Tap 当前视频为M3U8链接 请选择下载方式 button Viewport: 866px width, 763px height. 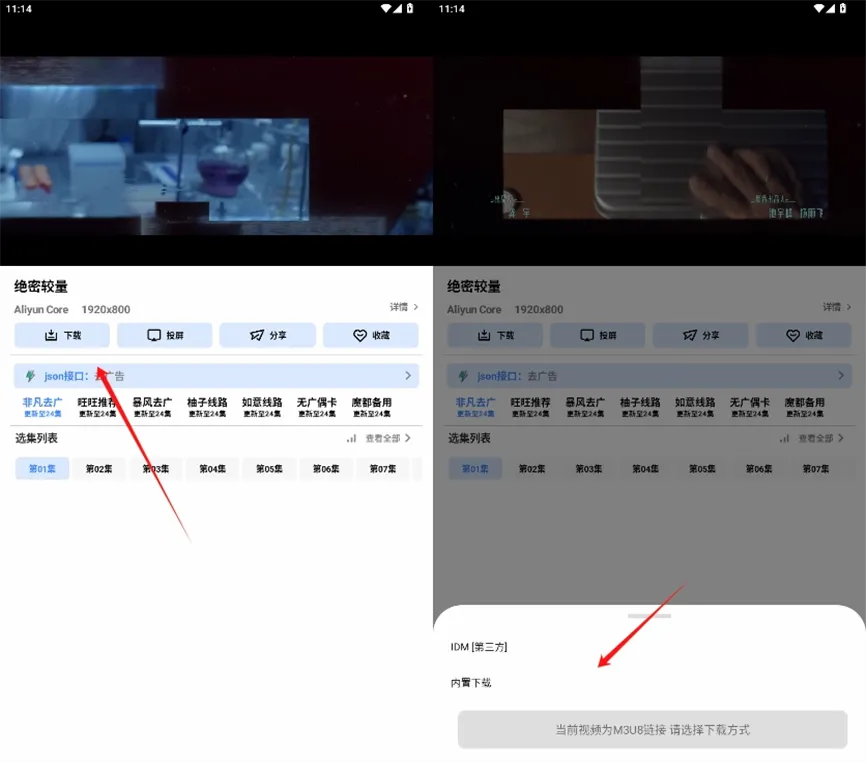tap(653, 730)
